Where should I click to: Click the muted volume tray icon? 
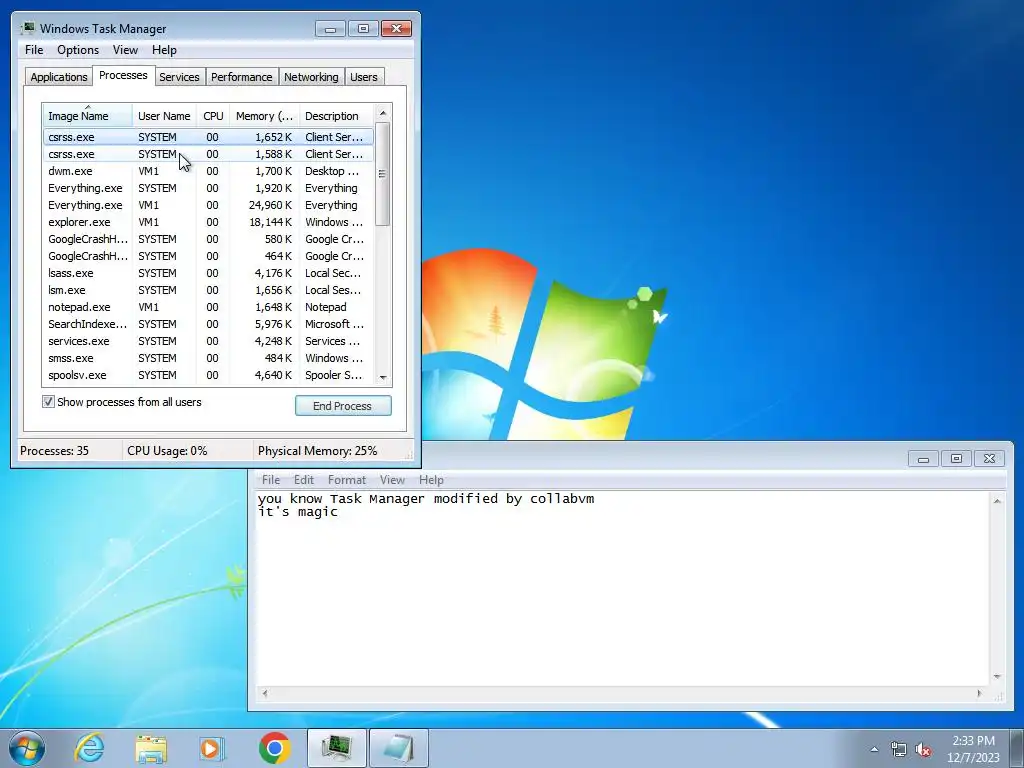click(923, 749)
